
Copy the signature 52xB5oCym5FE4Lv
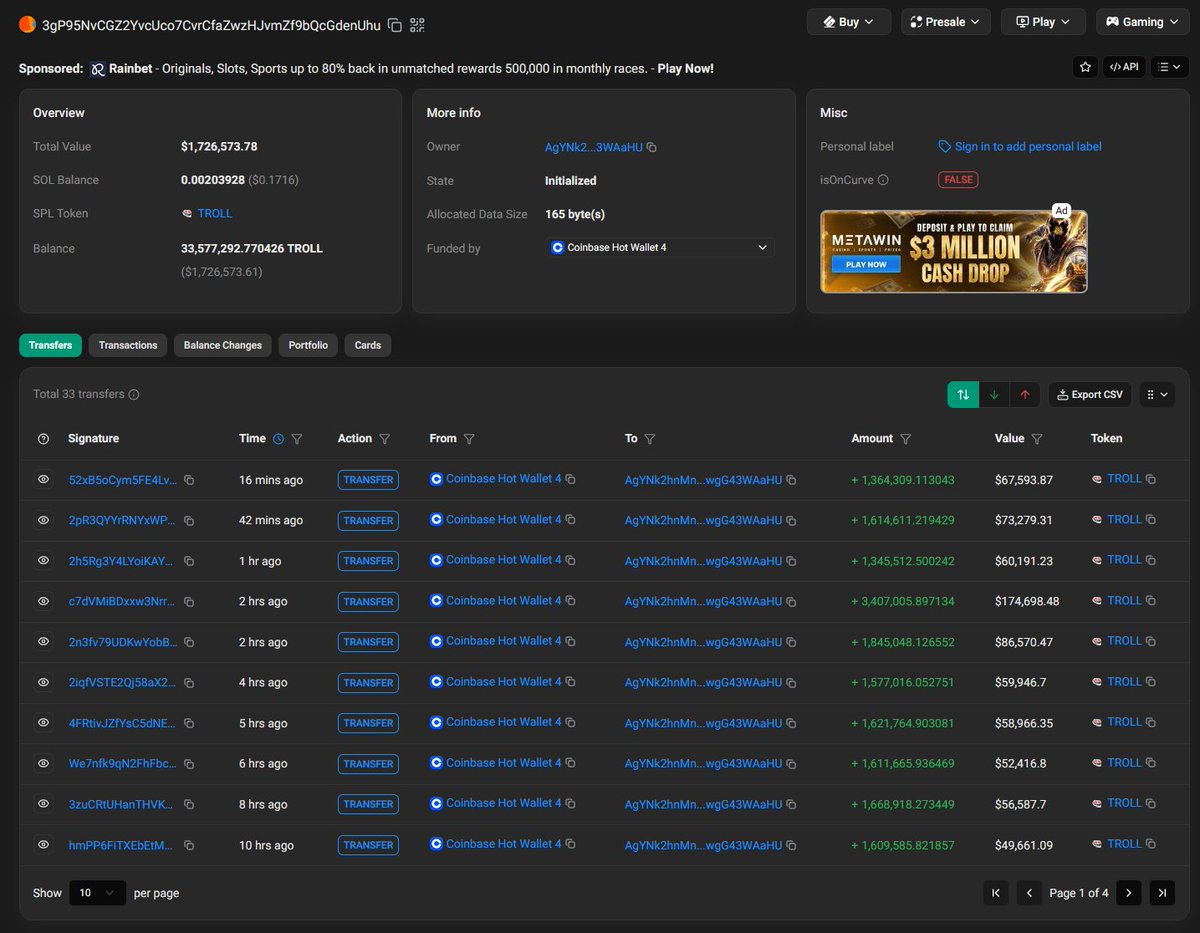[x=189, y=480]
